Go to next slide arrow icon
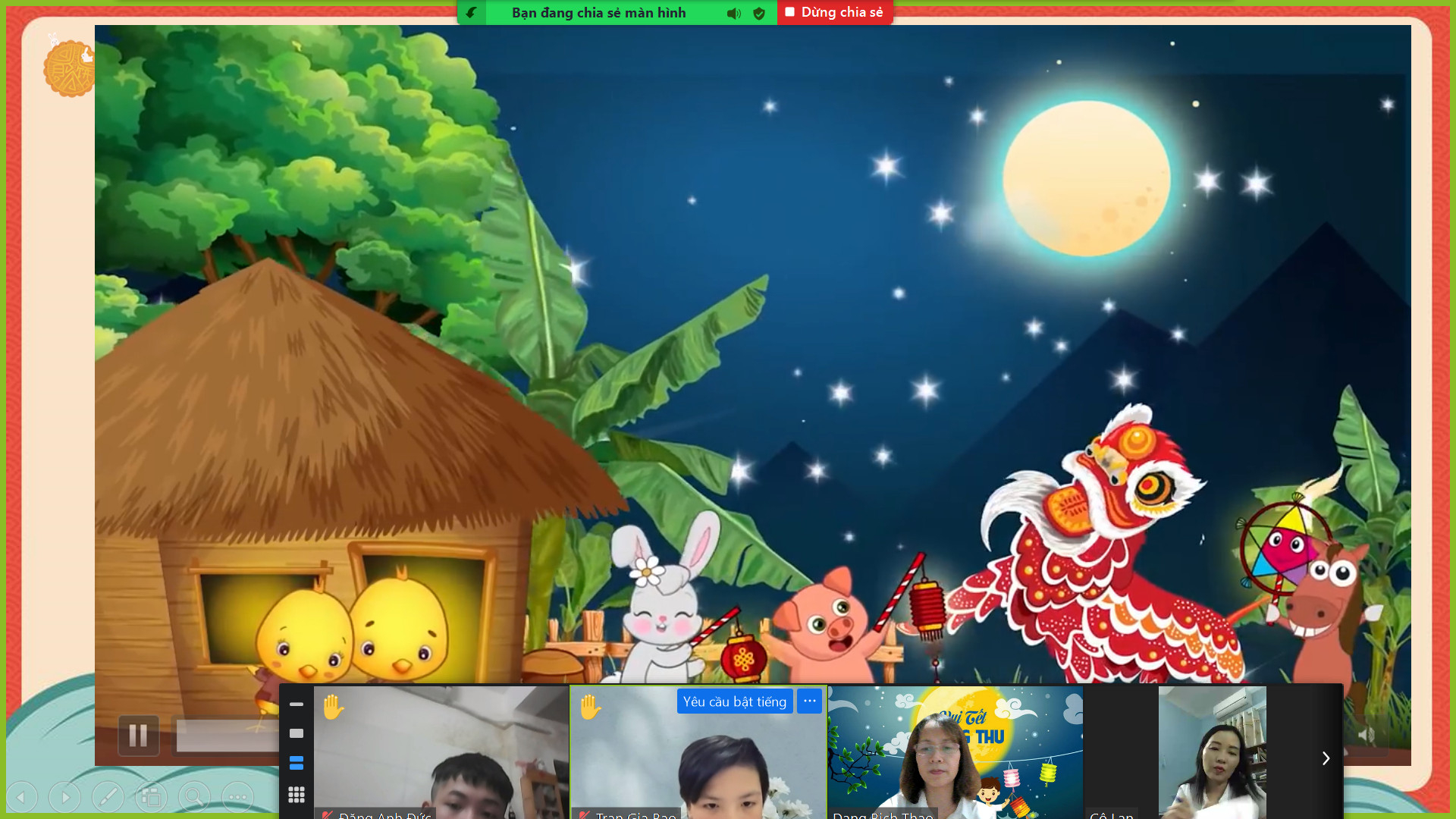The height and width of the screenshot is (819, 1456). [65, 797]
